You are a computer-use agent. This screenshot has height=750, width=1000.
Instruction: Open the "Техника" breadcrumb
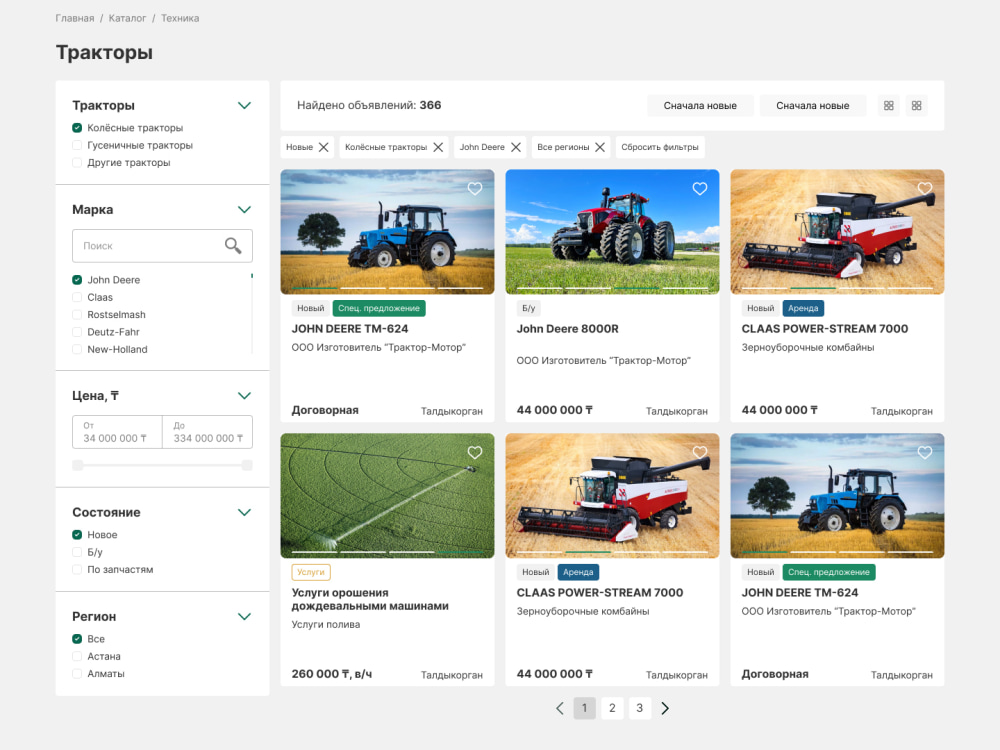click(180, 18)
